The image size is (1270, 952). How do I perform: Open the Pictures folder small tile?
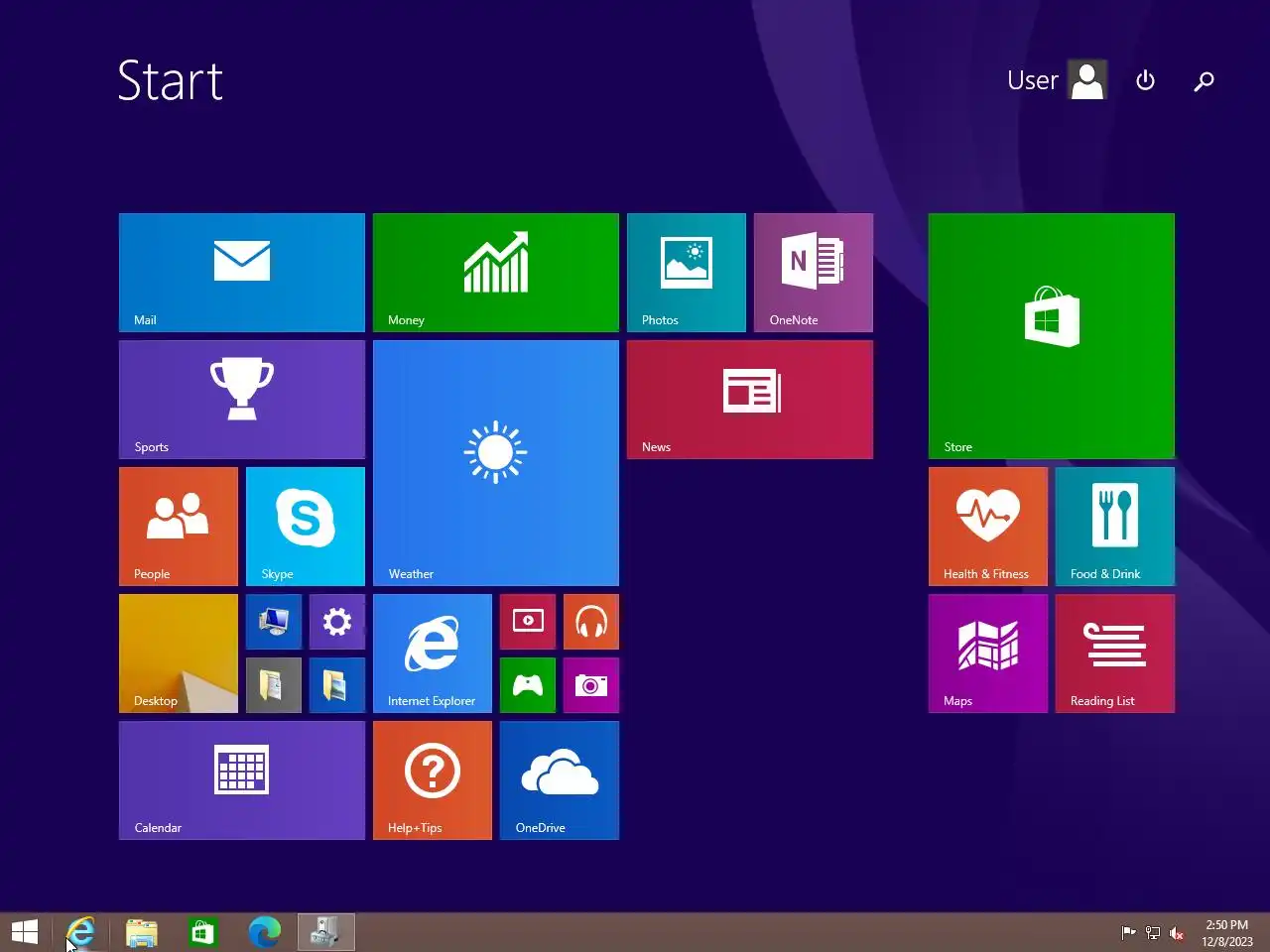pyautogui.click(x=337, y=685)
